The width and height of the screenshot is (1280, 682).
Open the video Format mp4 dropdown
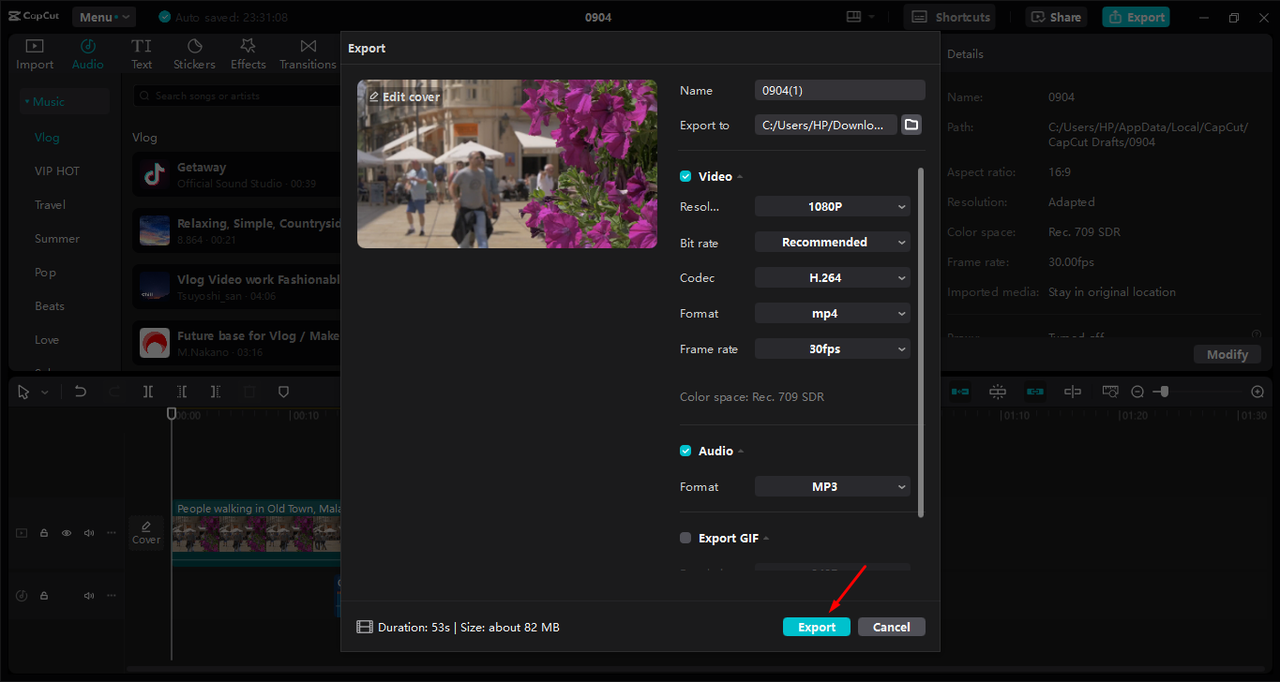[832, 313]
